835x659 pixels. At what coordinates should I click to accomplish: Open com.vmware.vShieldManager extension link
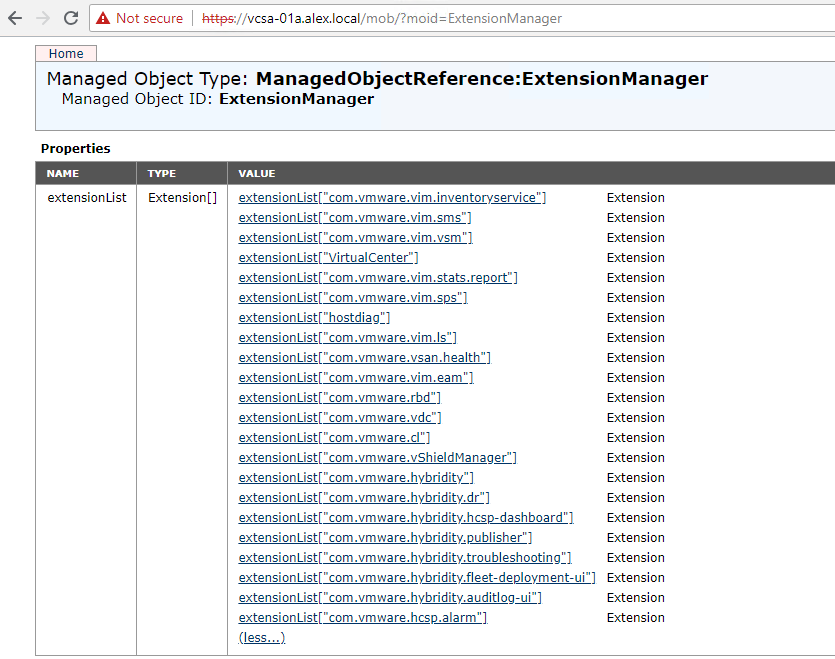pos(377,457)
